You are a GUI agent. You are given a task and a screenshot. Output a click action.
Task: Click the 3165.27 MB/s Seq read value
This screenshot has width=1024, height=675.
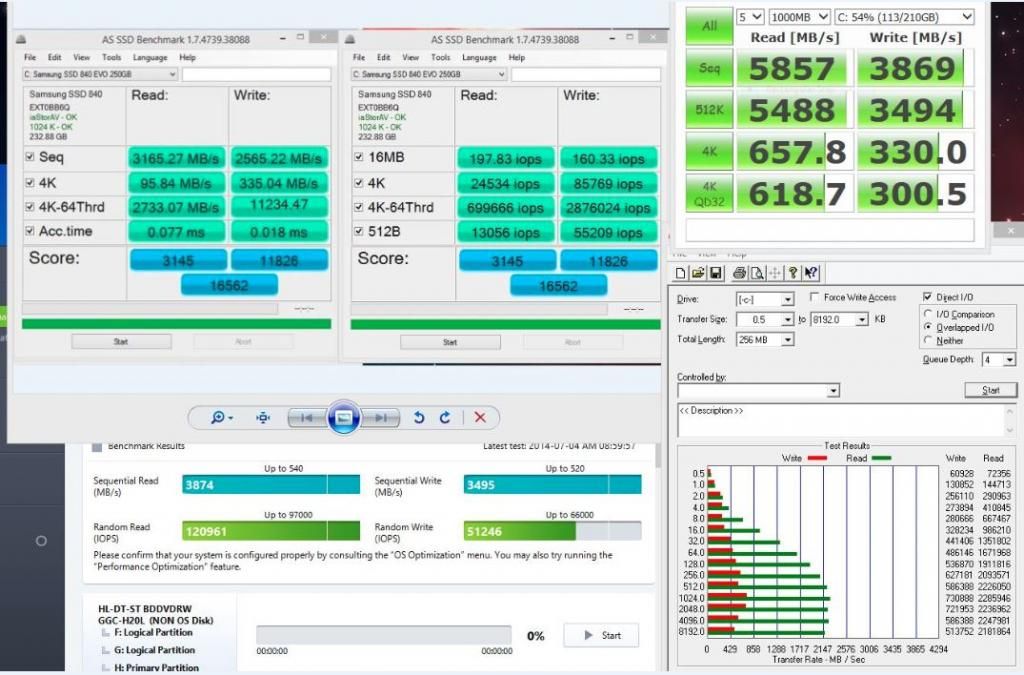(176, 159)
